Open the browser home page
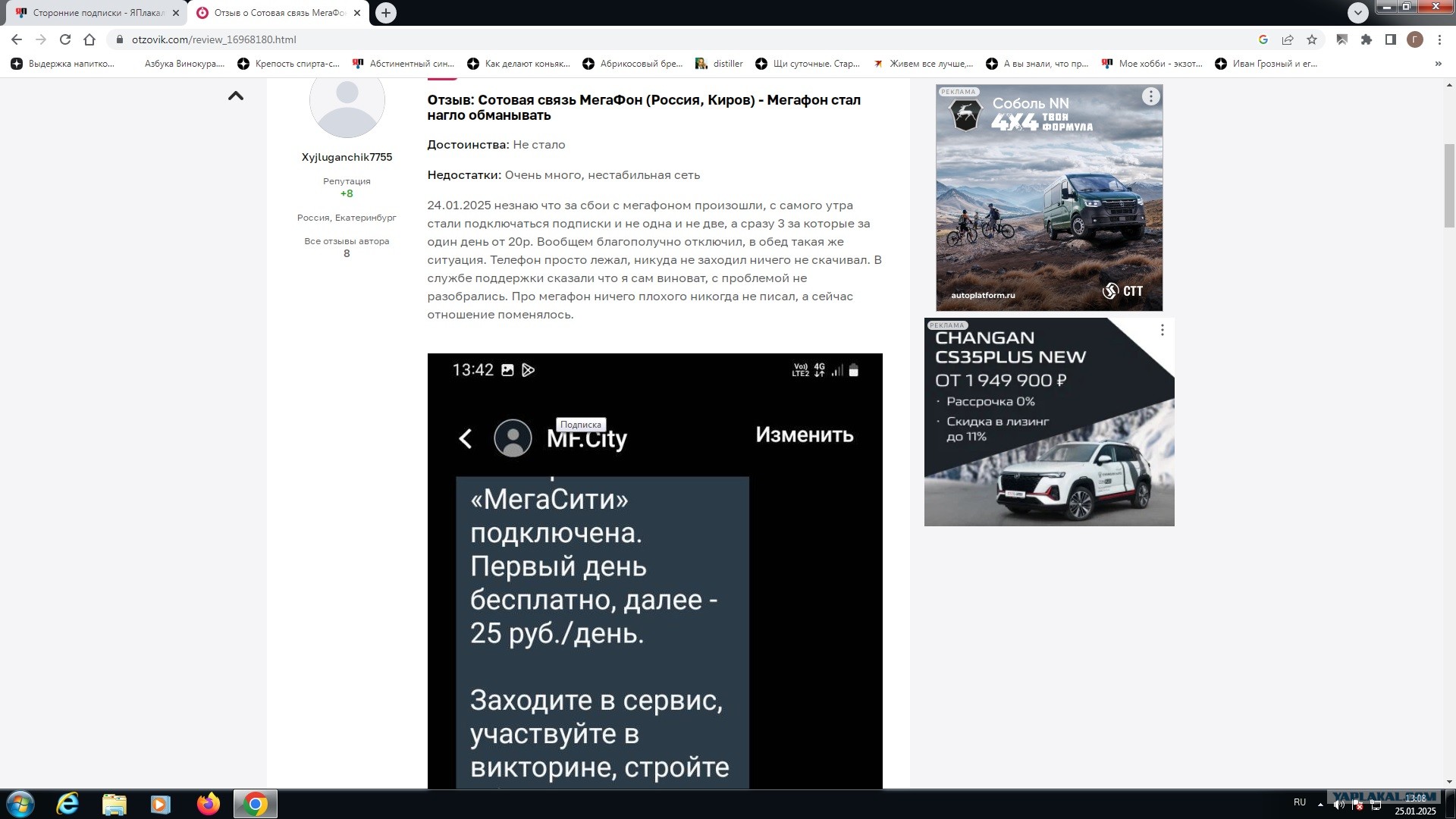 [89, 39]
